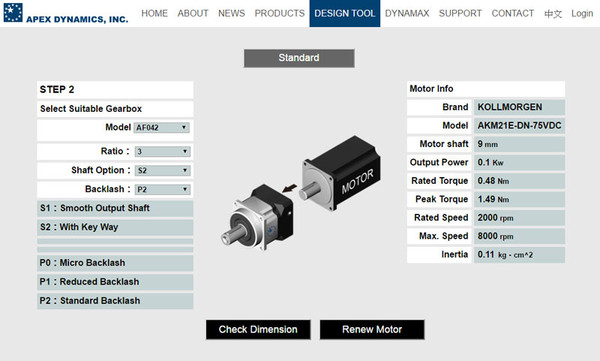Select the DESIGN TOOL tab
The image size is (600, 361).
click(x=345, y=13)
